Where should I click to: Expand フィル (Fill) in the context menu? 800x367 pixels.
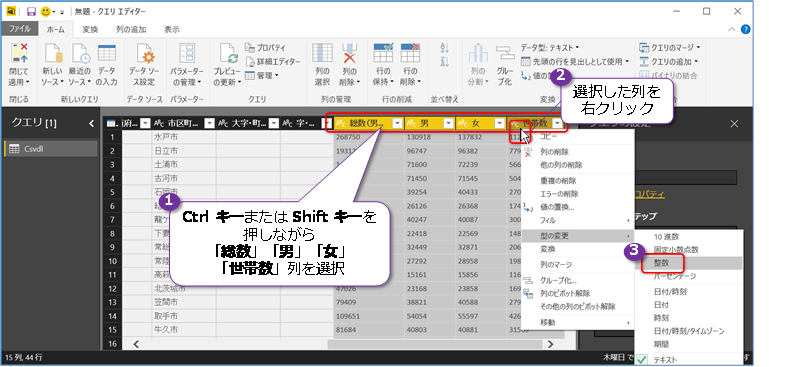tap(578, 221)
